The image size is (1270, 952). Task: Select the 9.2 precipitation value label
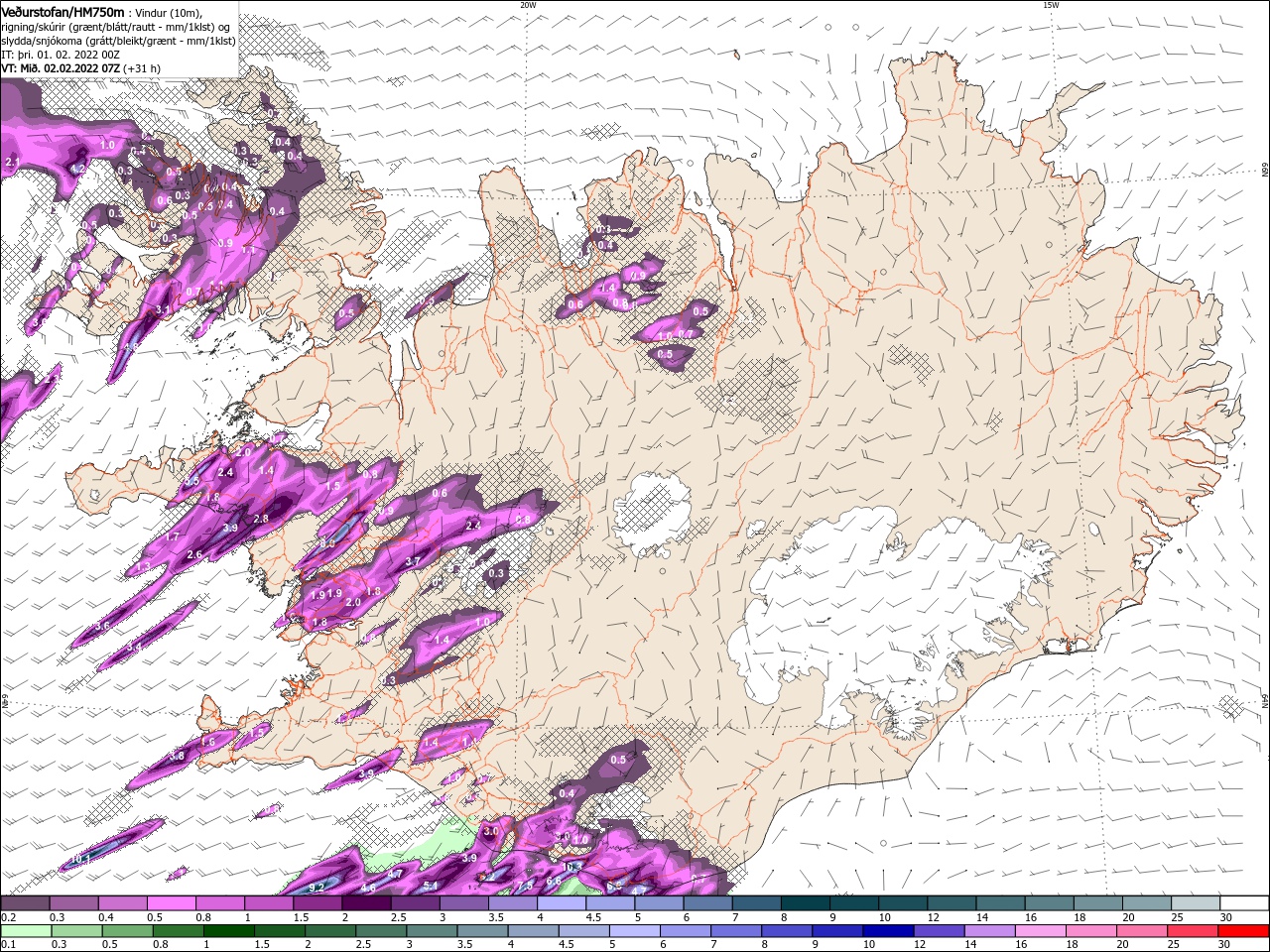point(317,887)
